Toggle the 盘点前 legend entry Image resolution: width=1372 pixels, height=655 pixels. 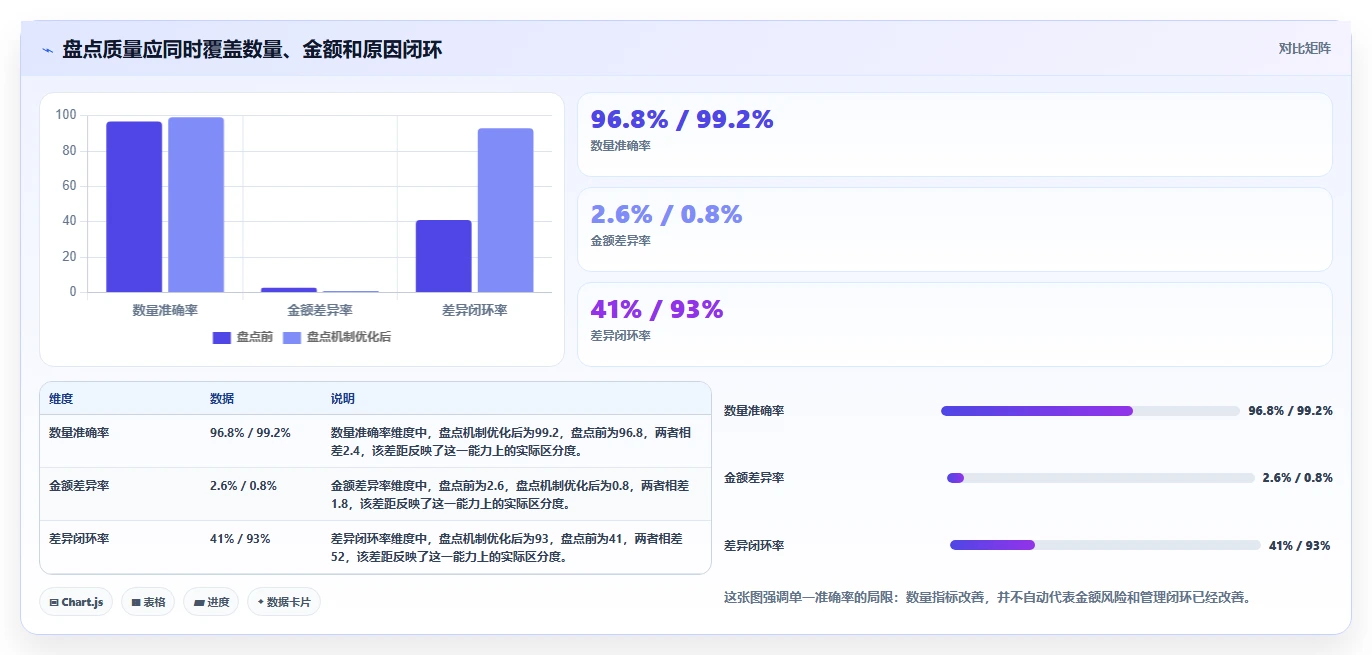point(243,337)
